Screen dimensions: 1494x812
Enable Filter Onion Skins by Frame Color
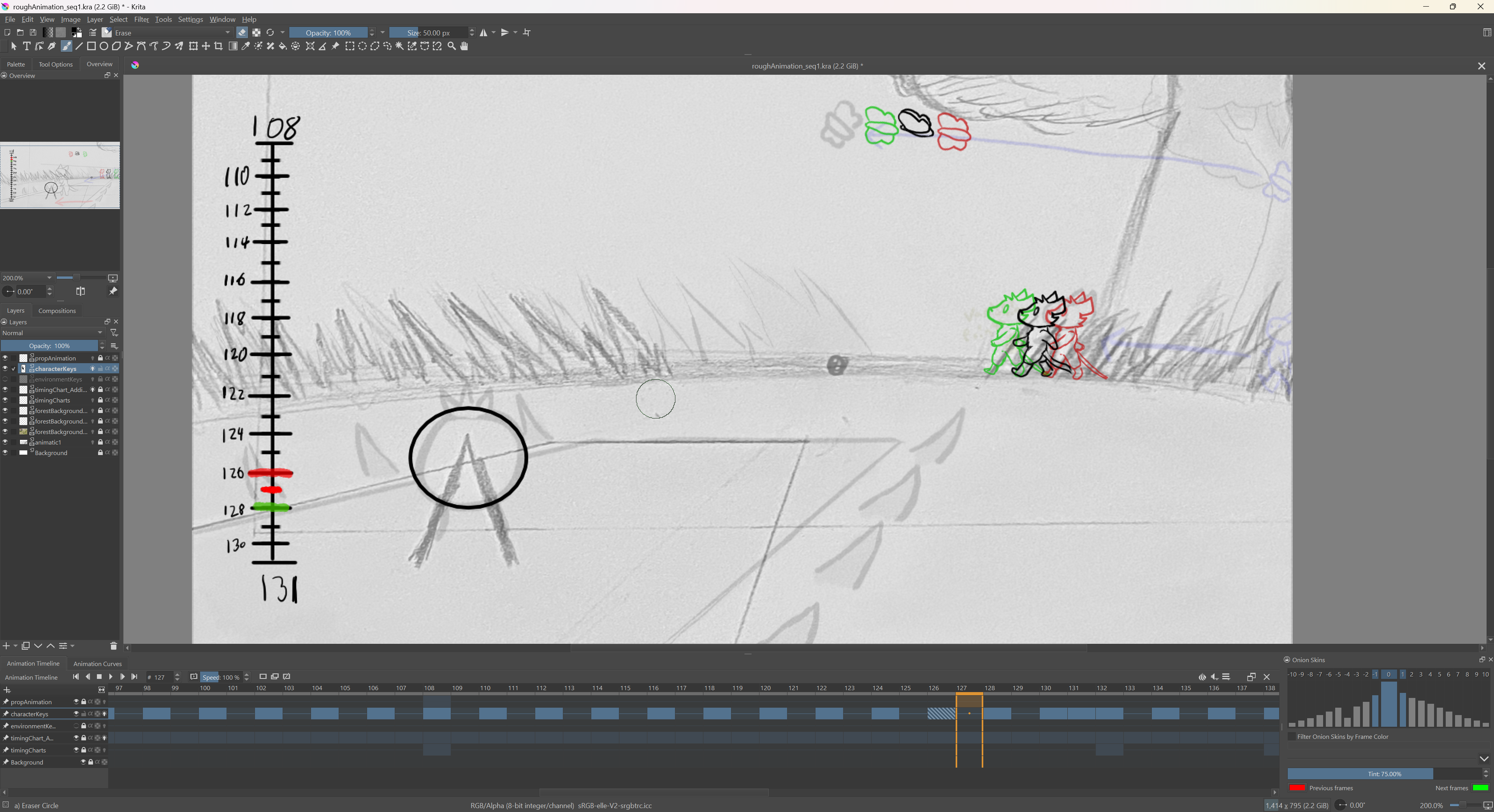(1292, 736)
